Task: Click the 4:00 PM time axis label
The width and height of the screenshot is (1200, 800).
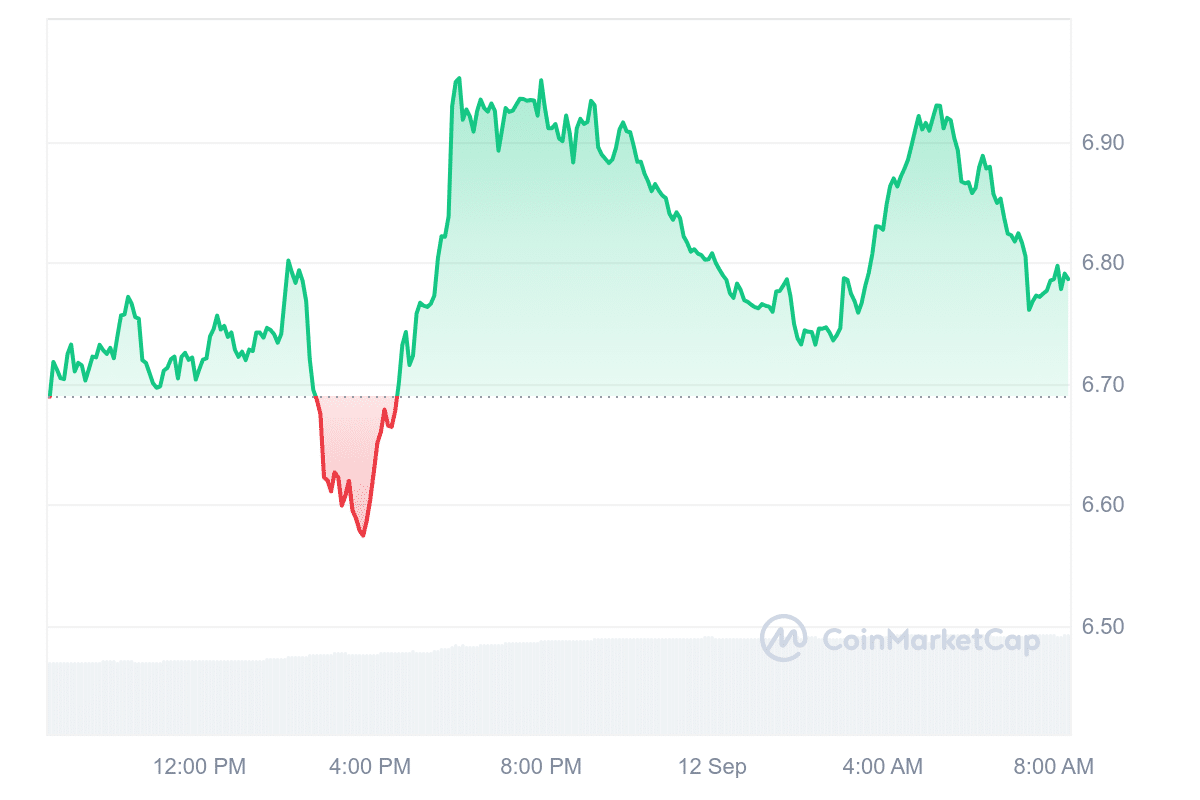Action: pyautogui.click(x=369, y=767)
